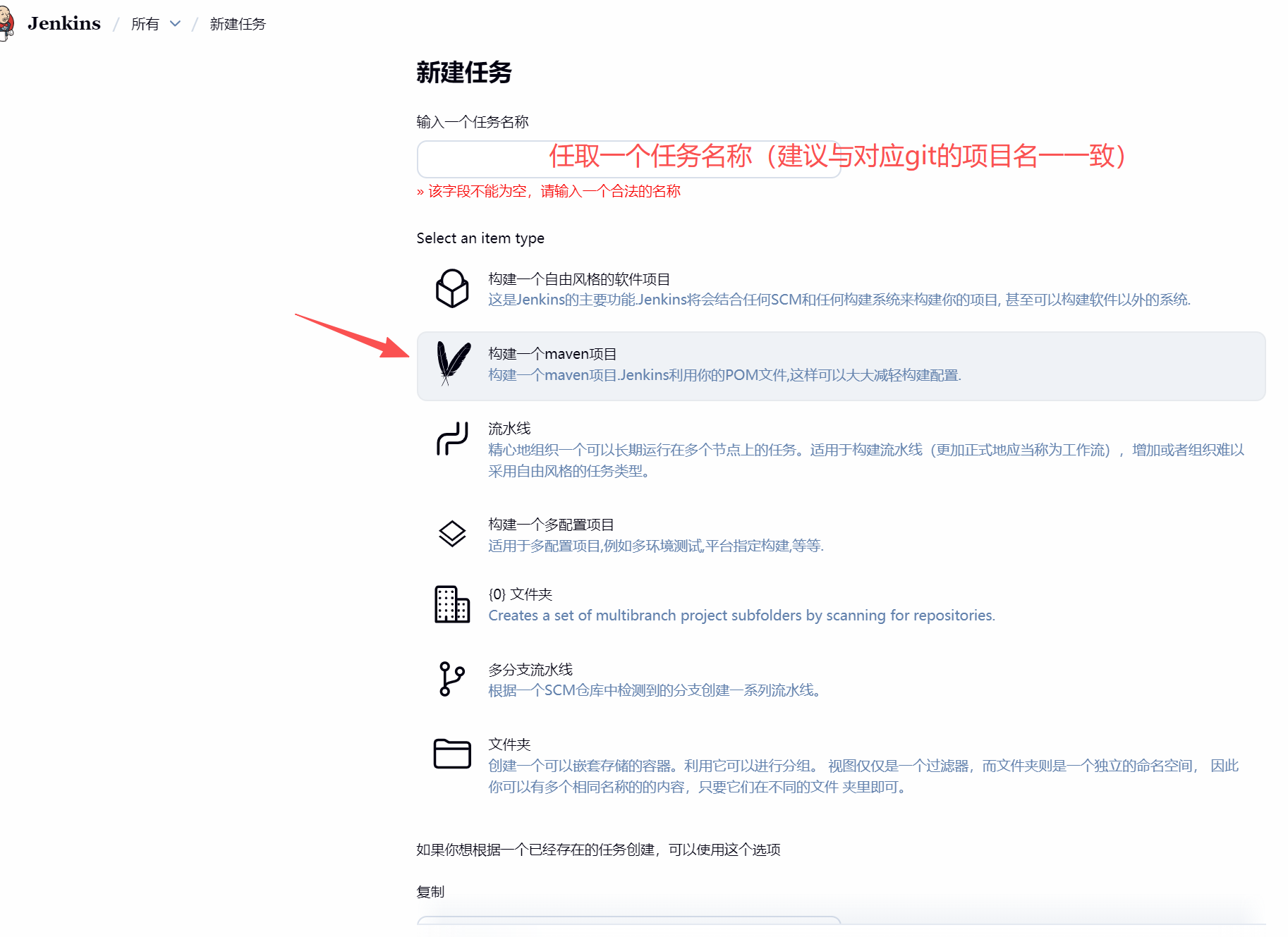Screen dimensions: 1288x937
Task: Click the Jenkins butler logo icon
Action: click(x=7, y=23)
